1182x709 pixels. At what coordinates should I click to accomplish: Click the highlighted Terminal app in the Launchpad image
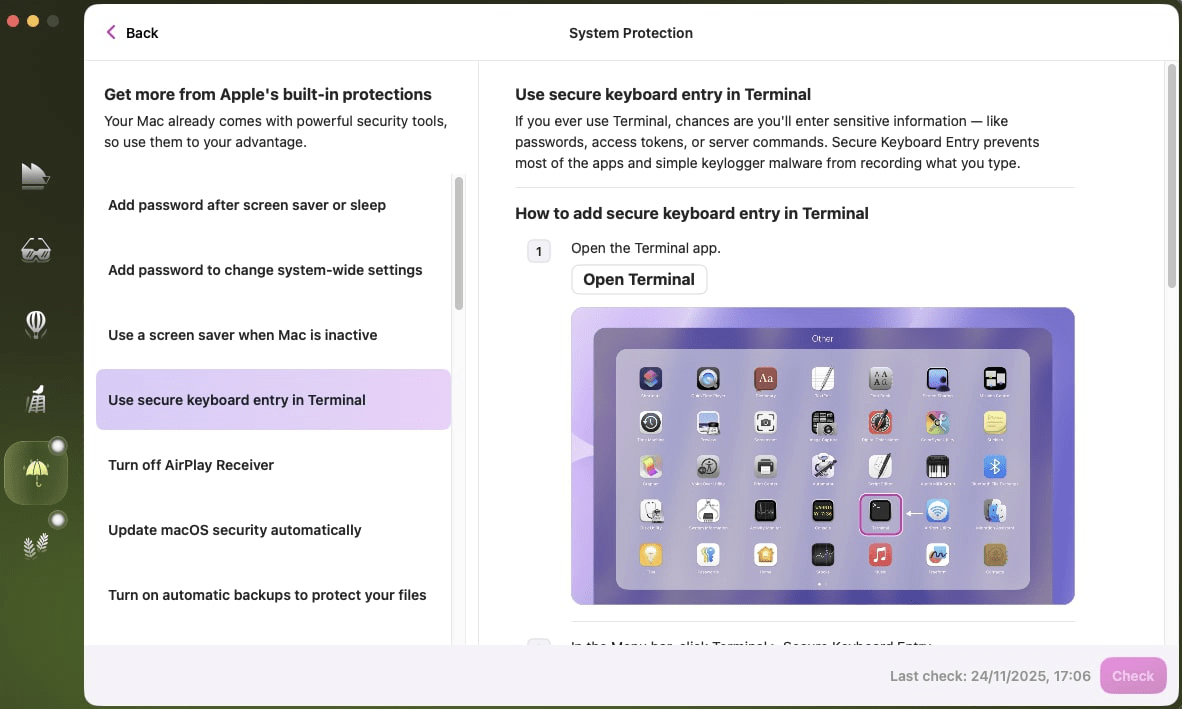click(881, 514)
